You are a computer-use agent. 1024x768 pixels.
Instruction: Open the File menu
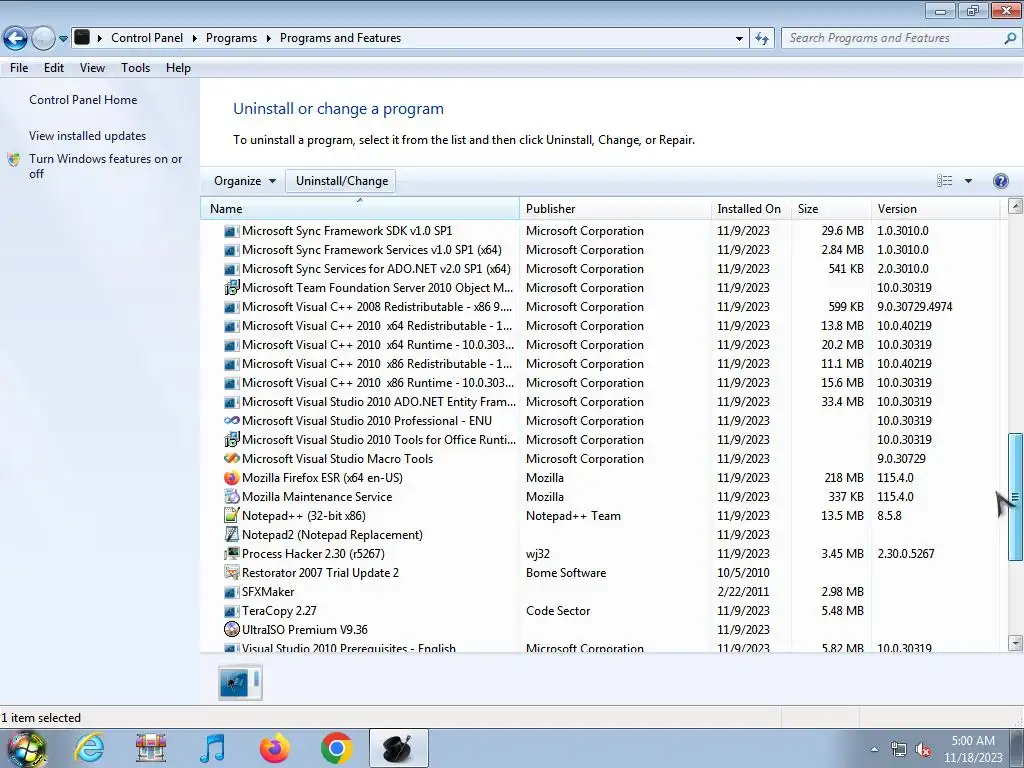tap(19, 68)
